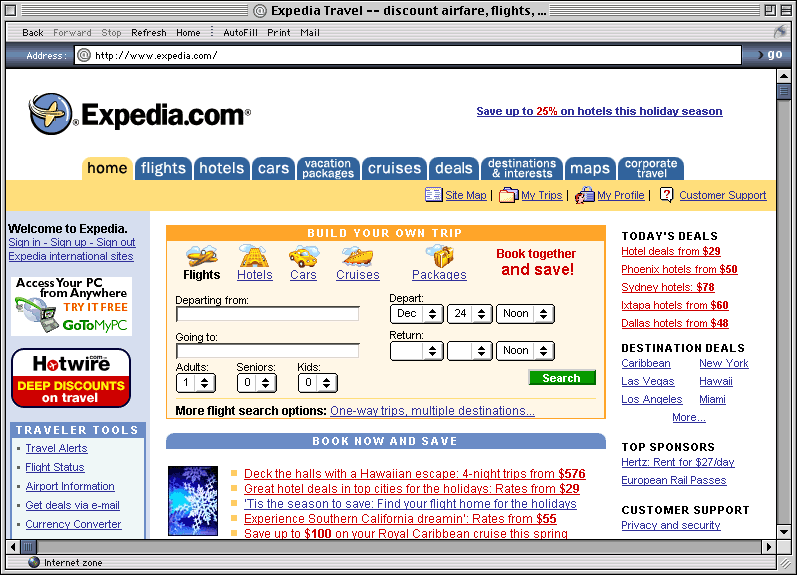Select the Hotels building icon
Viewport: 797px width, 575px height.
[255, 256]
